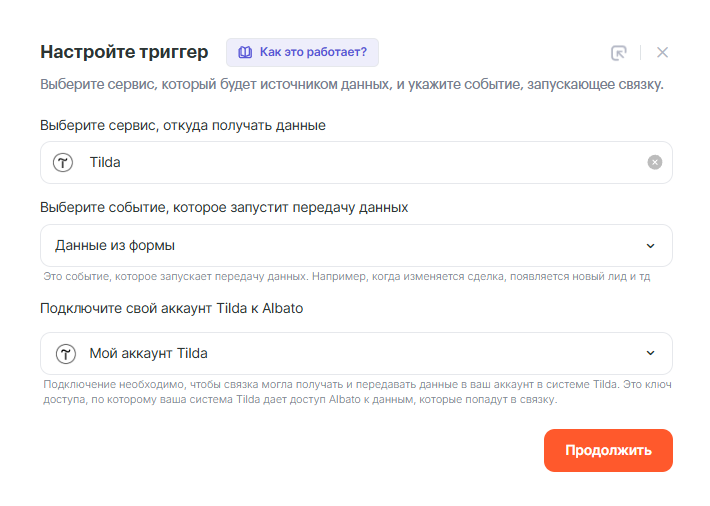Click the Tilda logo in the service field
The width and height of the screenshot is (710, 506).
[64, 162]
